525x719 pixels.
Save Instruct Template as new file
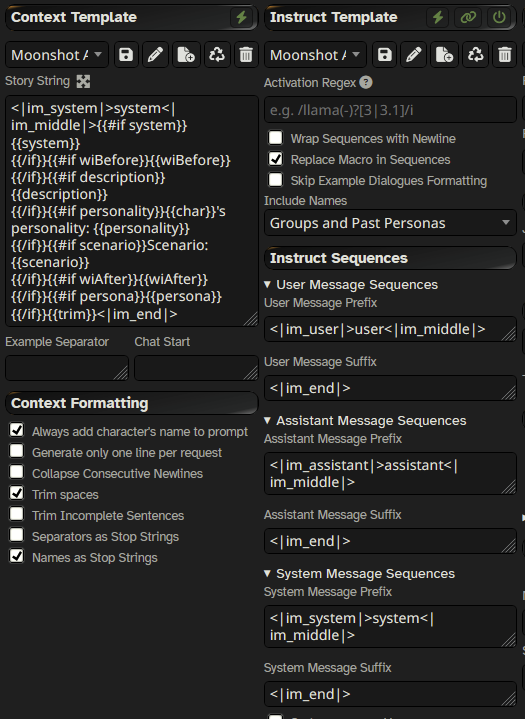[x=444, y=55]
